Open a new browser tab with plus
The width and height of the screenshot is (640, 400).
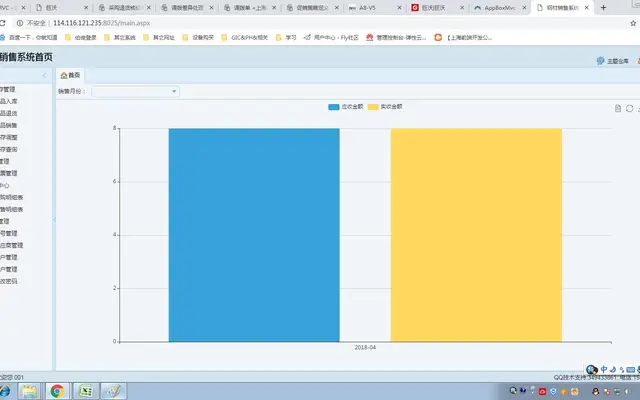(x=603, y=7)
